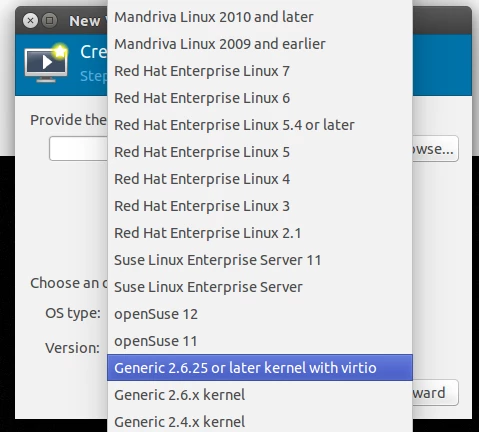Click the Browse button
Image resolution: width=479 pixels, height=432 pixels.
tap(435, 149)
